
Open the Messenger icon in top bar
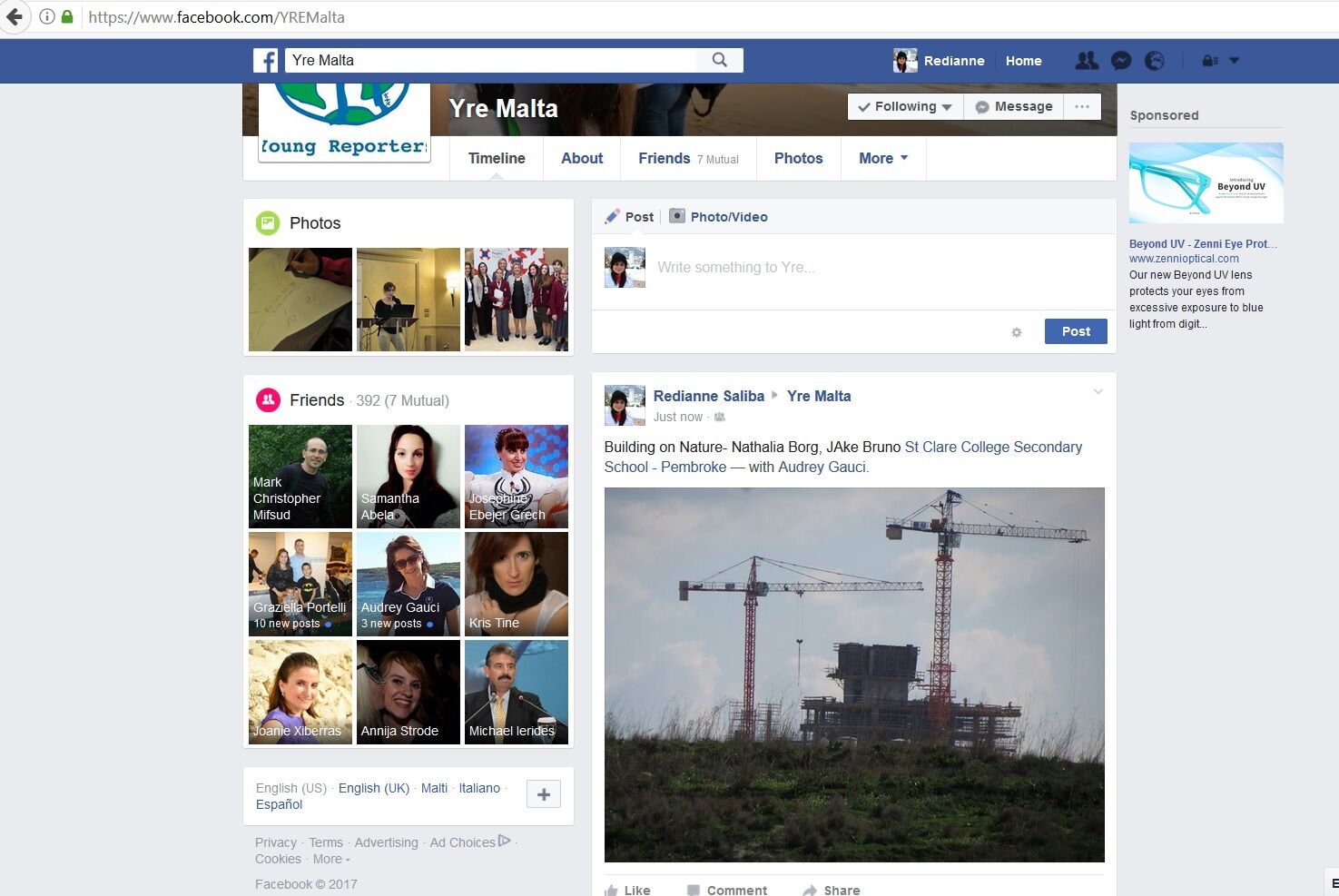1121,61
